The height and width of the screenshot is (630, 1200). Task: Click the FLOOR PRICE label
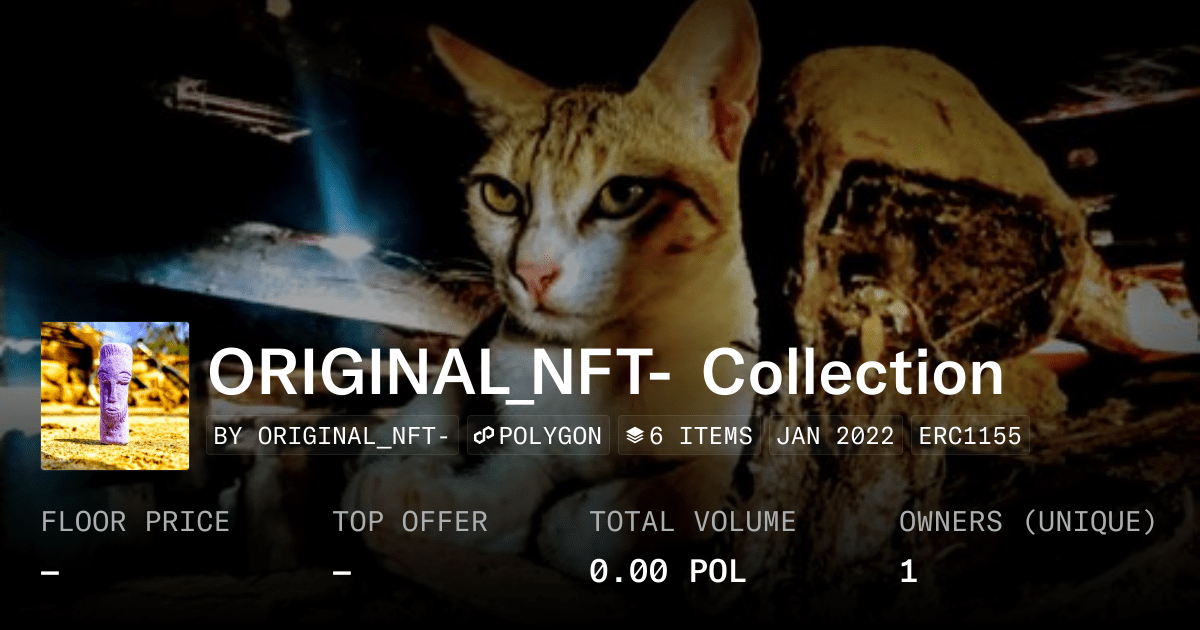pyautogui.click(x=135, y=522)
